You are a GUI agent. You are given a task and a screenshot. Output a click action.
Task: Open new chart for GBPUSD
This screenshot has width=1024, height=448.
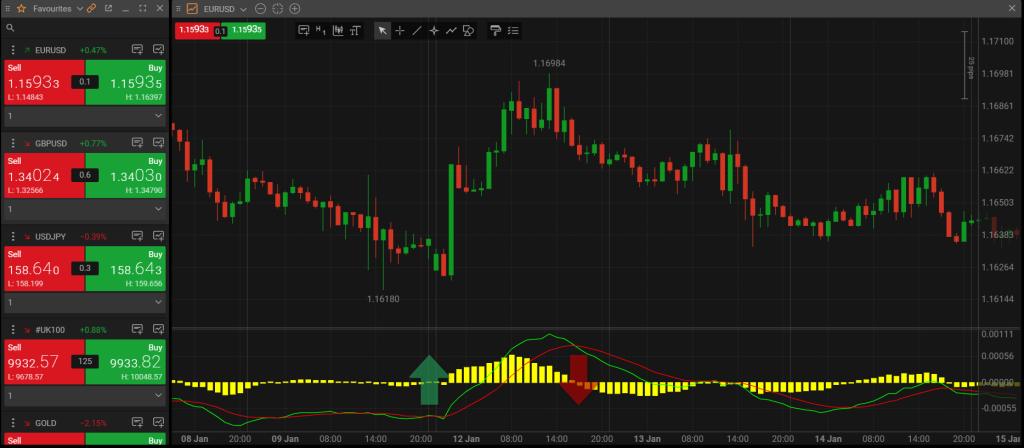pyautogui.click(x=144, y=144)
